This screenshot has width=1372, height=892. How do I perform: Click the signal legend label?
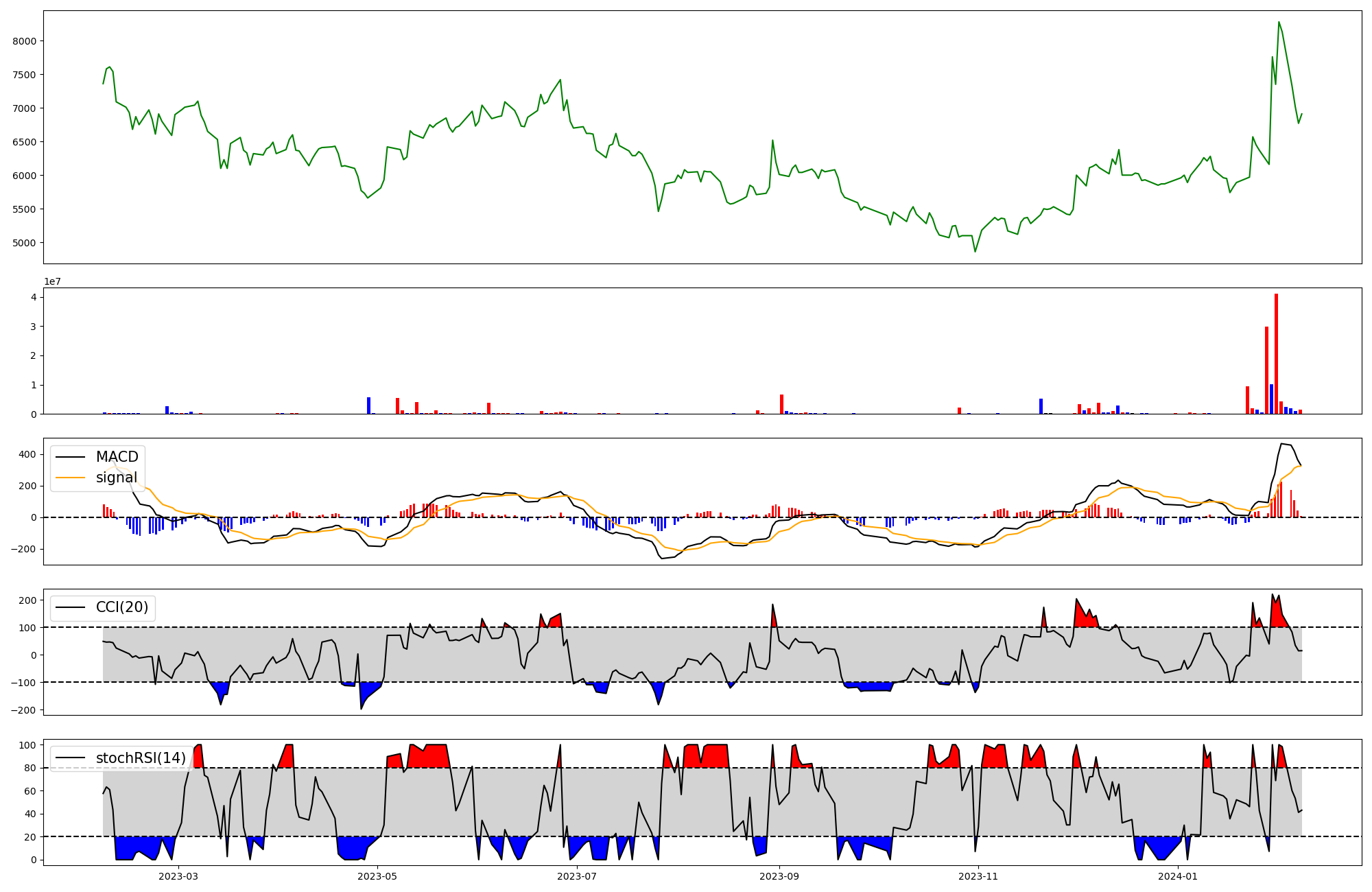(116, 478)
